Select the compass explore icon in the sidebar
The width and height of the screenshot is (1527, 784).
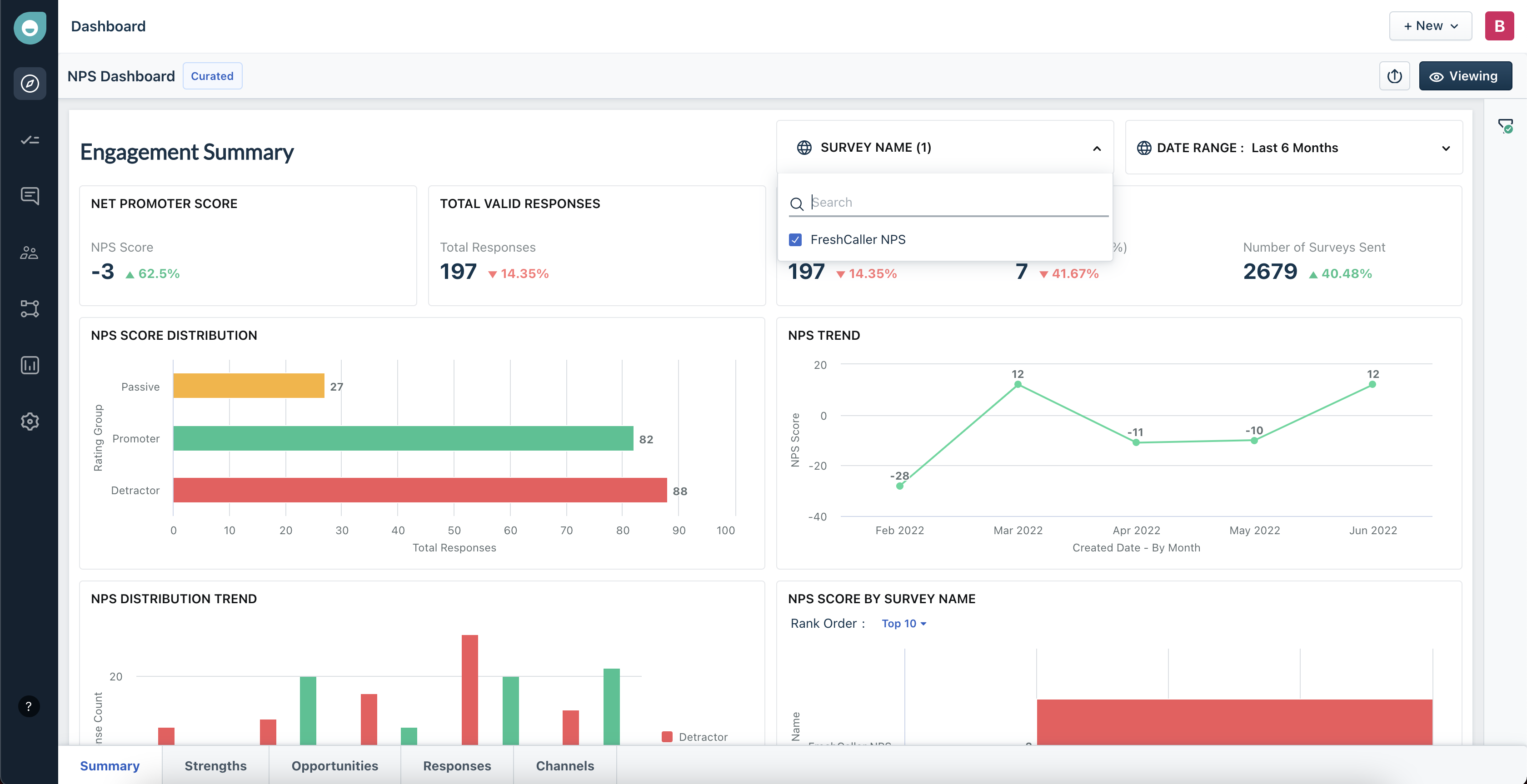(x=29, y=83)
